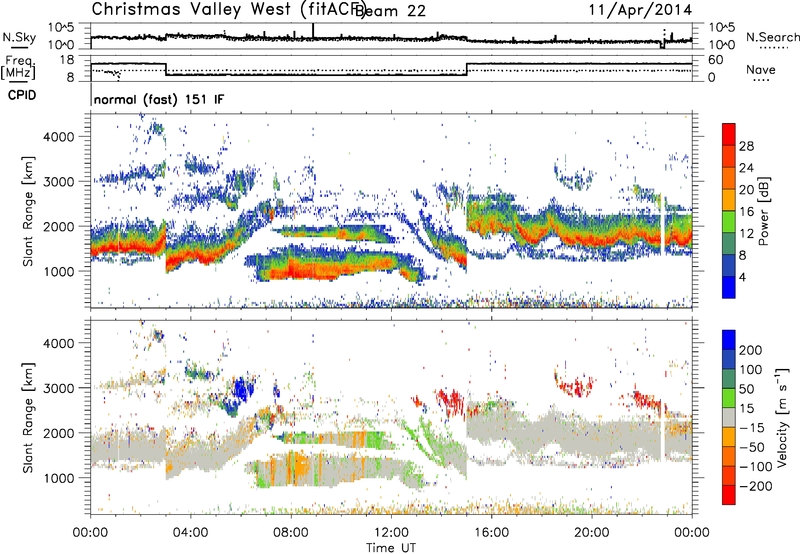
Task: Click the "12:00" time tick label
Action: pyautogui.click(x=391, y=533)
